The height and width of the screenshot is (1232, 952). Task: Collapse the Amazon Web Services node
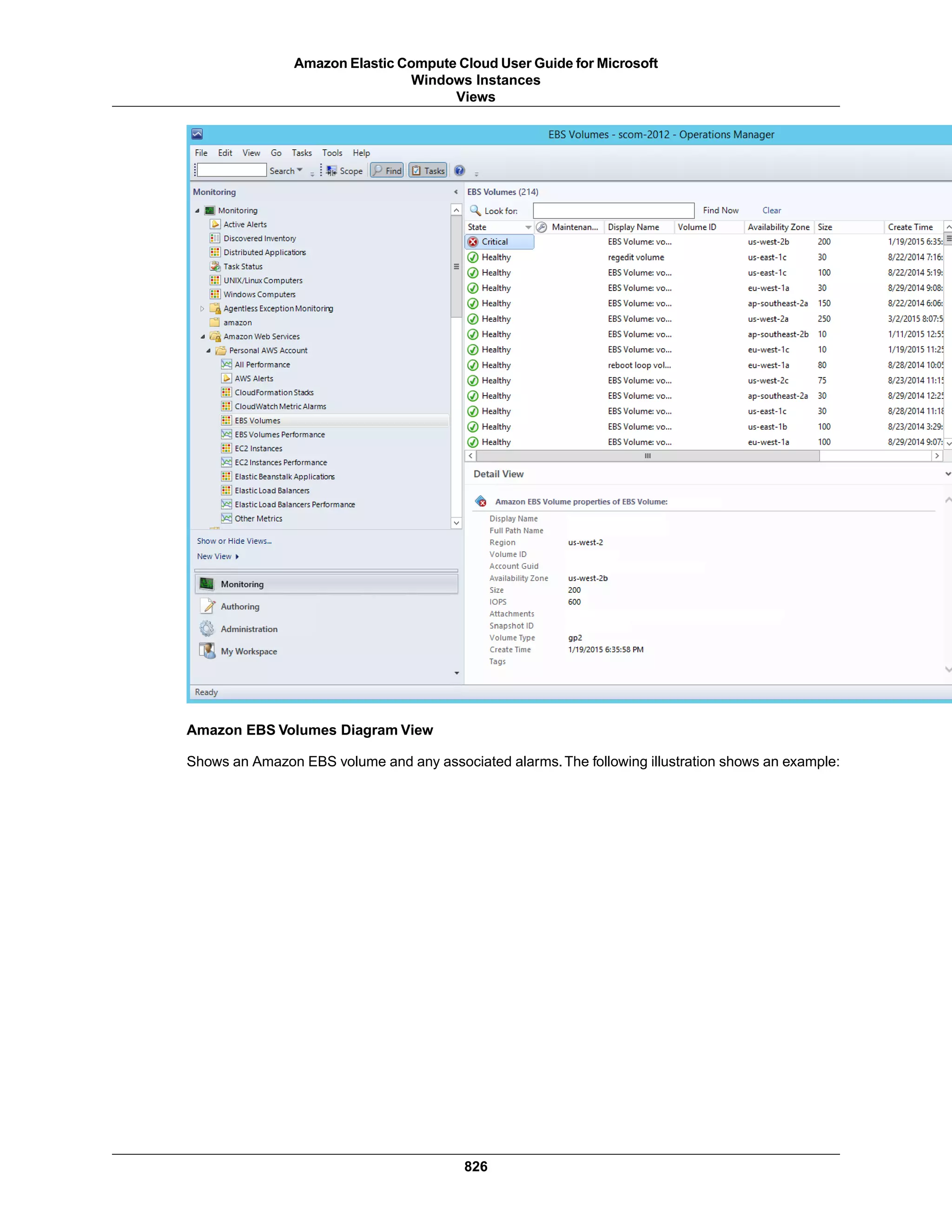click(203, 336)
